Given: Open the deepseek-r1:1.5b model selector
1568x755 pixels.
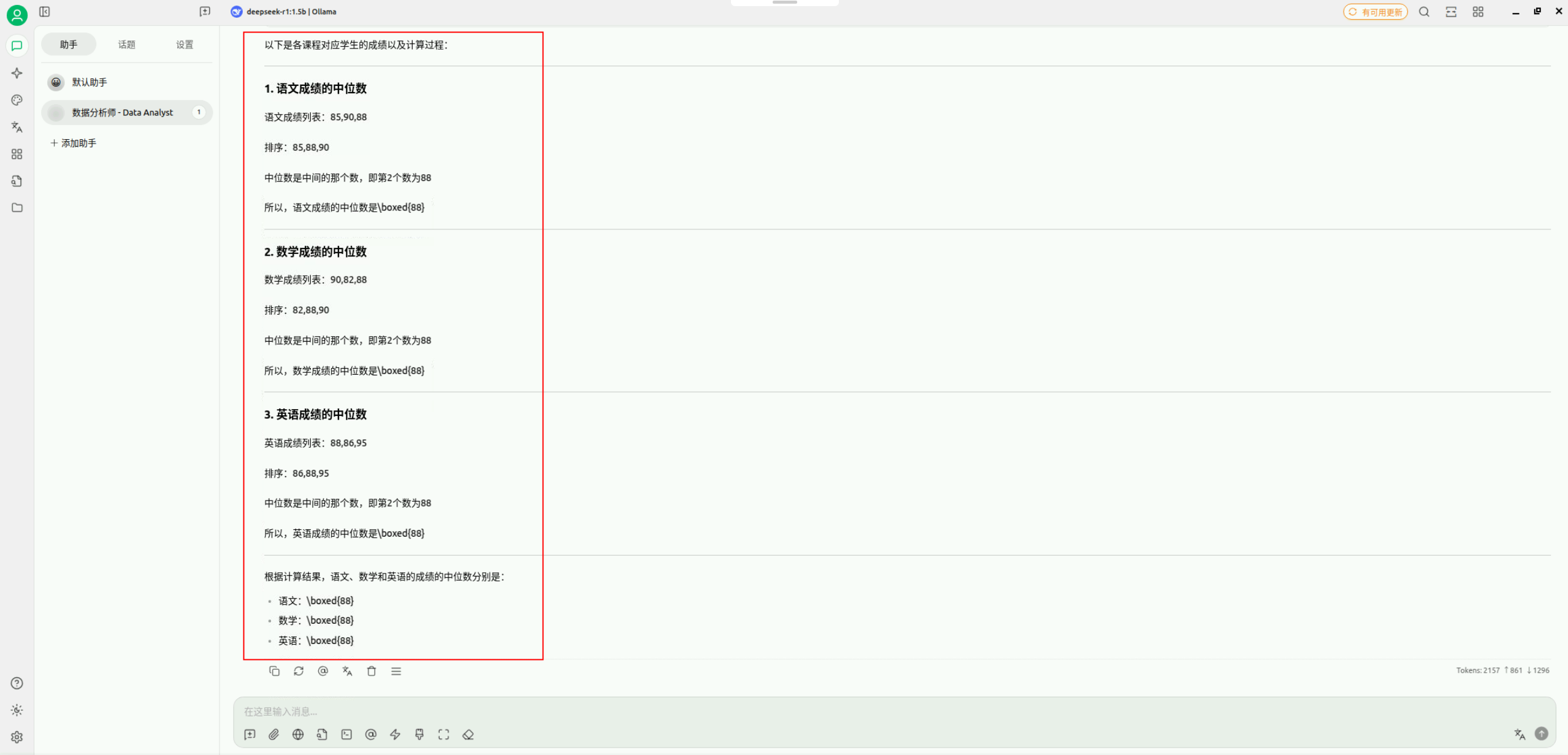Looking at the screenshot, I should 284,12.
